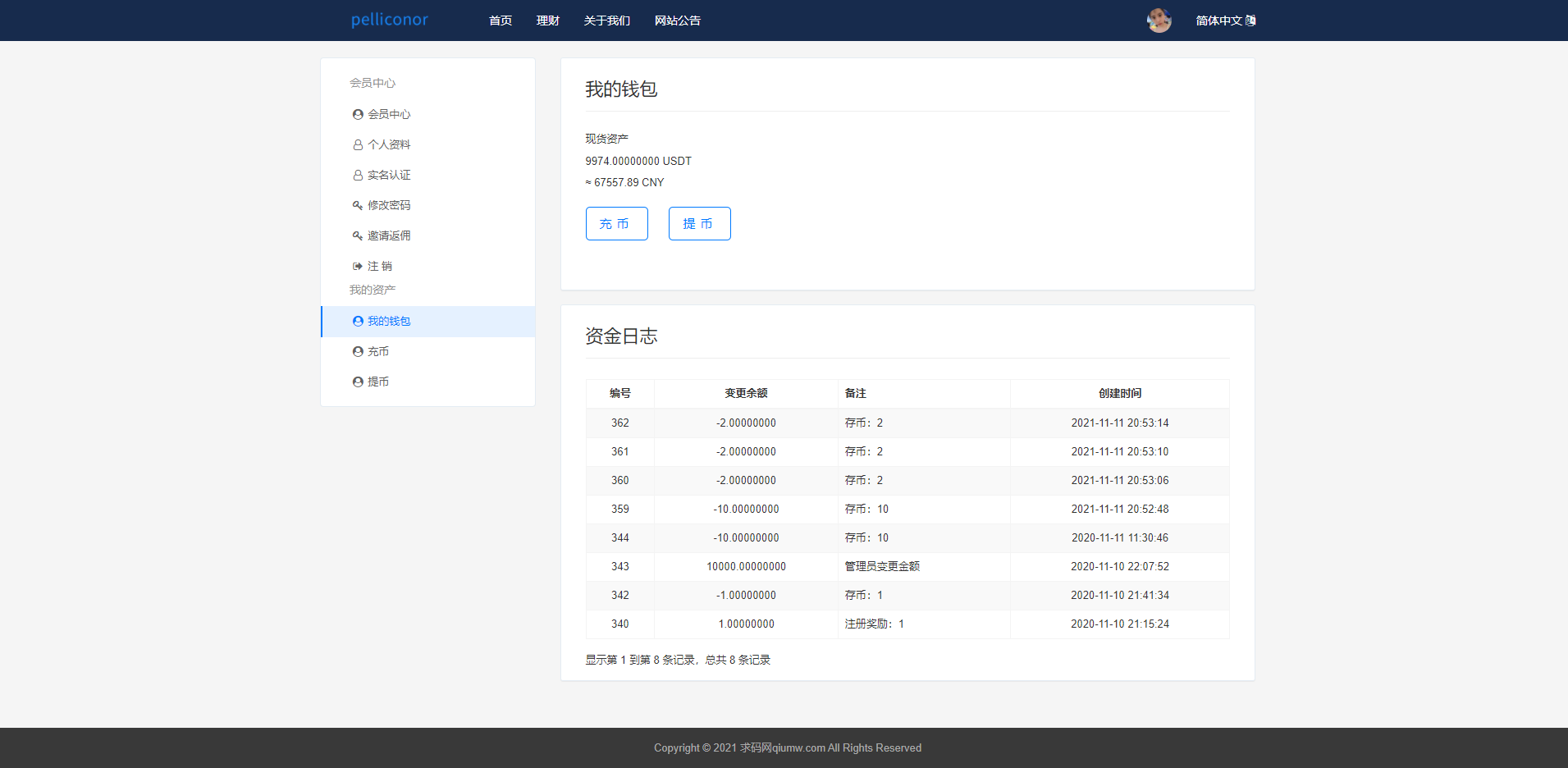The width and height of the screenshot is (1568, 768).
Task: Click the 创建时间 column header
Action: click(x=1119, y=394)
